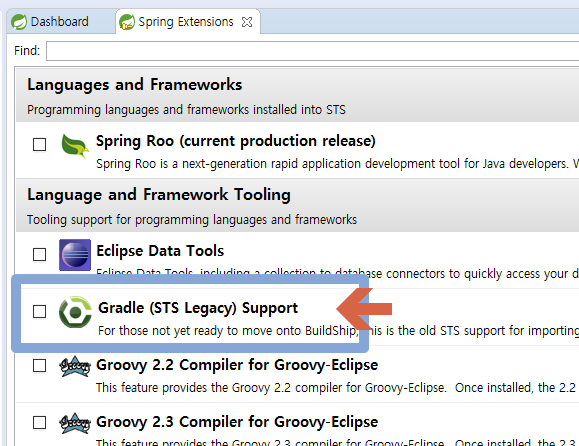This screenshot has height=446, width=579.
Task: Select the Spring Extensions tab
Action: pyautogui.click(x=188, y=22)
